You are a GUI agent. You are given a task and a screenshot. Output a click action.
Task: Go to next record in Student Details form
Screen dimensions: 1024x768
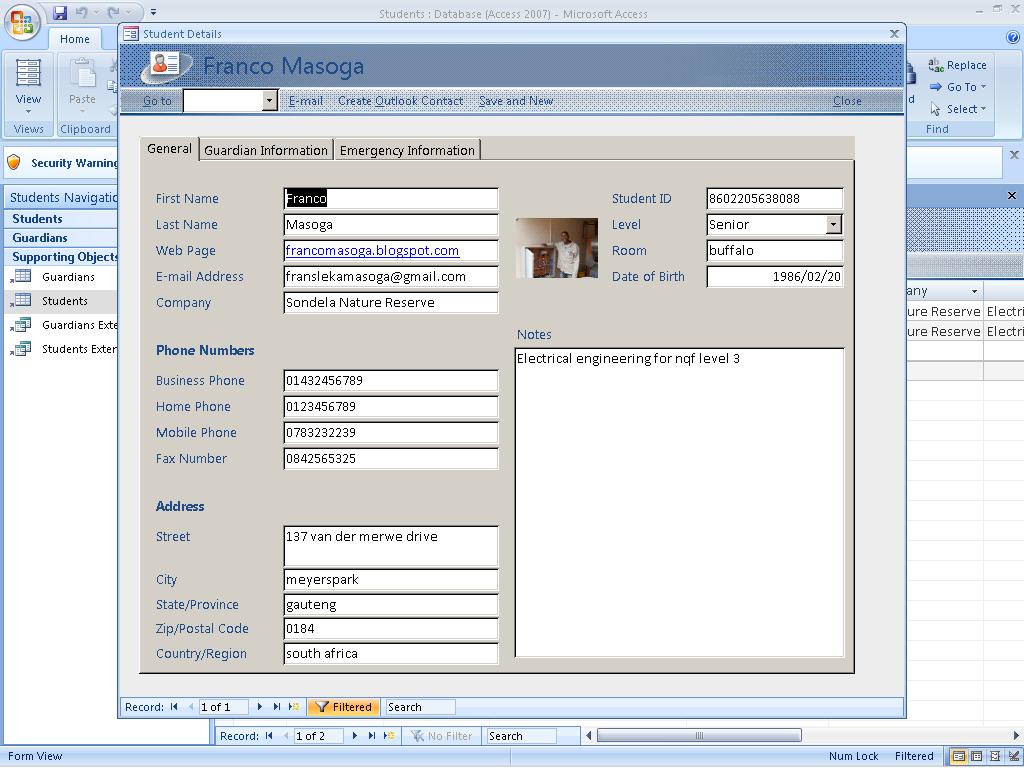tap(260, 707)
